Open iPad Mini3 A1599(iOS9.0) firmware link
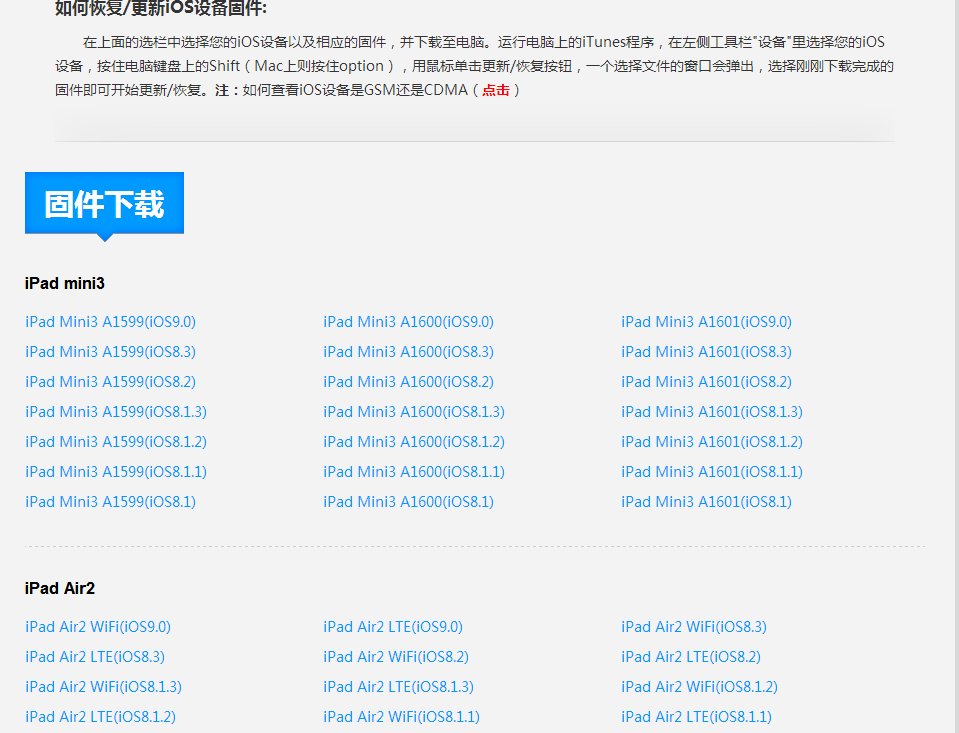 111,322
